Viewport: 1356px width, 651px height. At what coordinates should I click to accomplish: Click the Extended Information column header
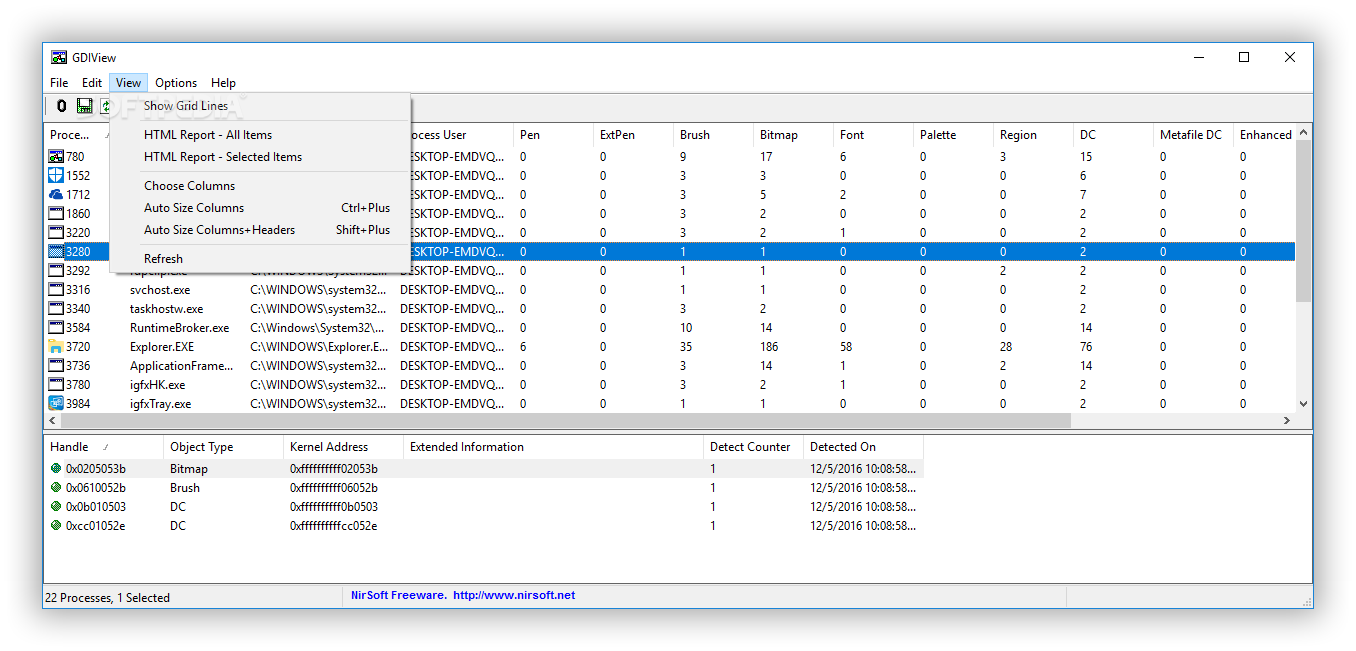pyautogui.click(x=554, y=447)
